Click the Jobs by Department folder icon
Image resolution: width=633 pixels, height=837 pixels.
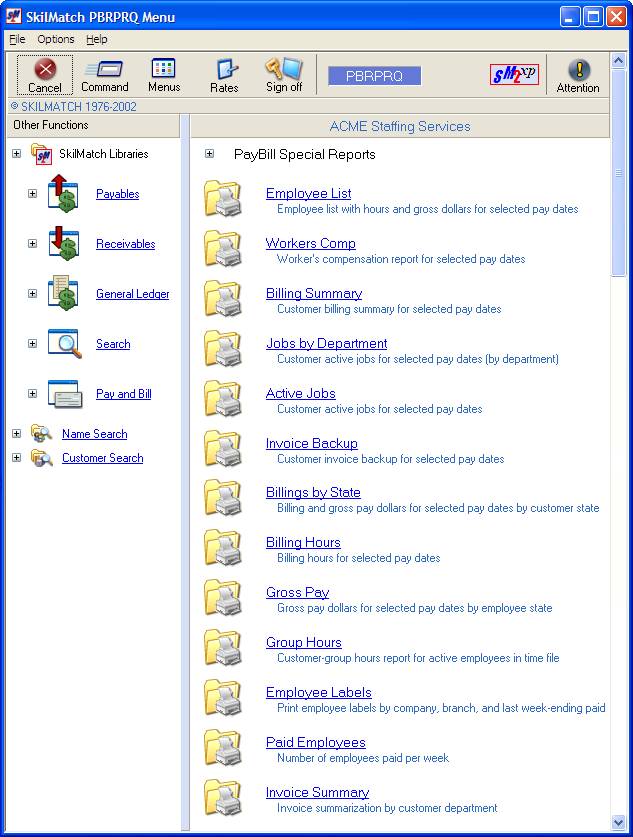point(223,349)
